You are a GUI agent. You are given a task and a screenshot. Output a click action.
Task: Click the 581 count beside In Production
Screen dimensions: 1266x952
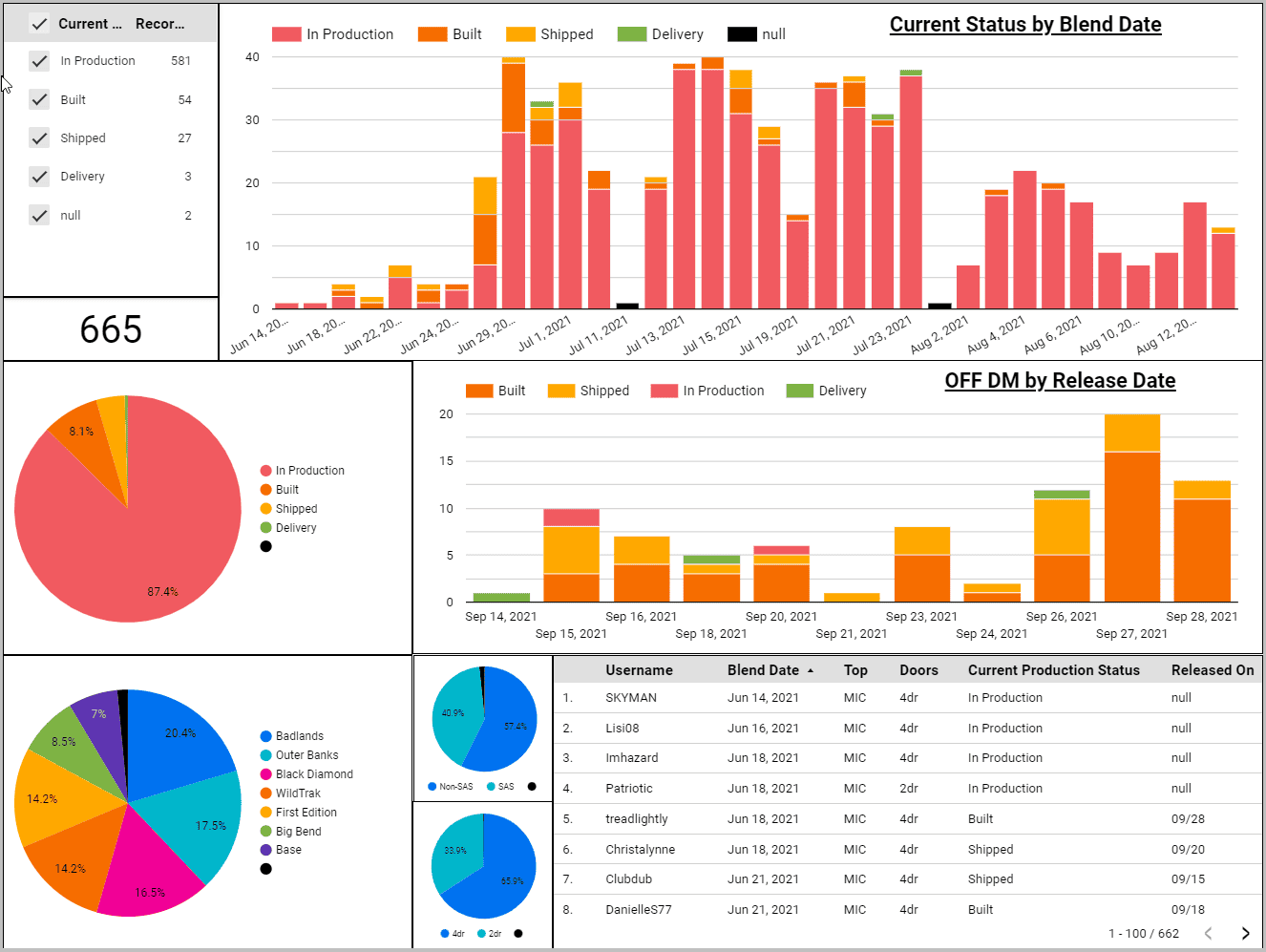tap(181, 61)
